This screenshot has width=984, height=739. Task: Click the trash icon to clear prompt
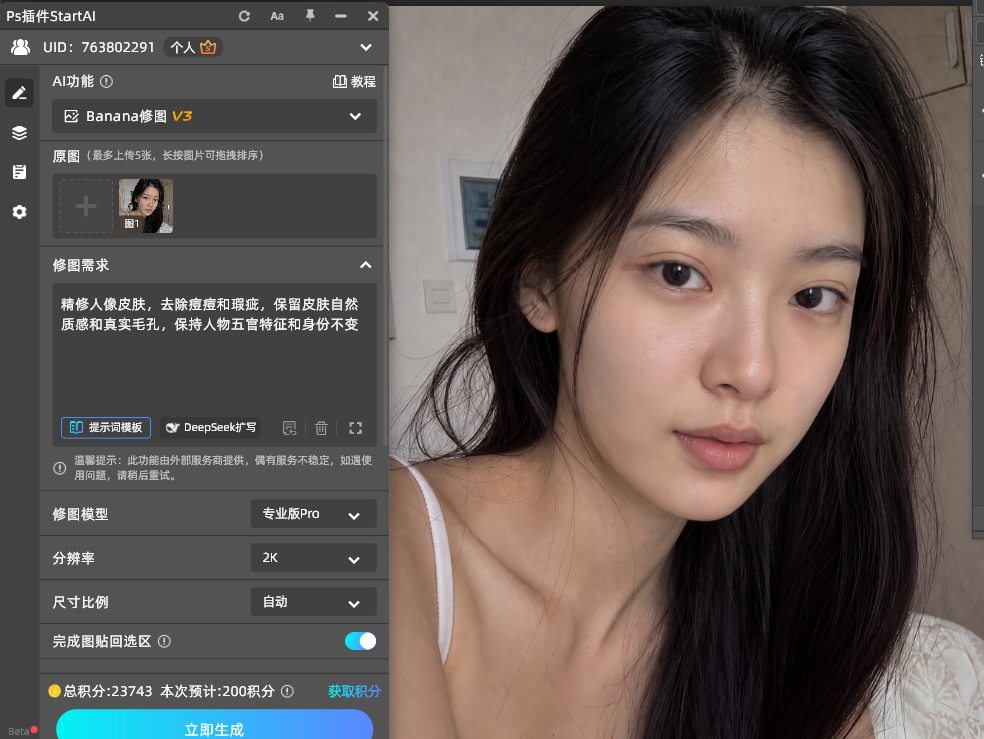(x=321, y=428)
